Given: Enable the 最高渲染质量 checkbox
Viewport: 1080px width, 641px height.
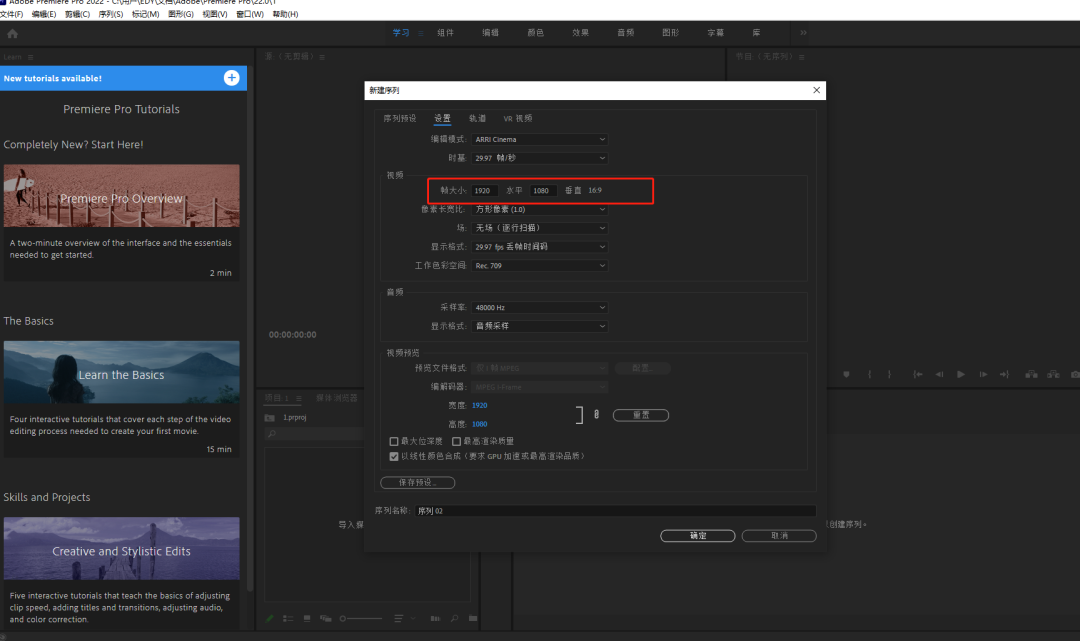Looking at the screenshot, I should (x=456, y=441).
